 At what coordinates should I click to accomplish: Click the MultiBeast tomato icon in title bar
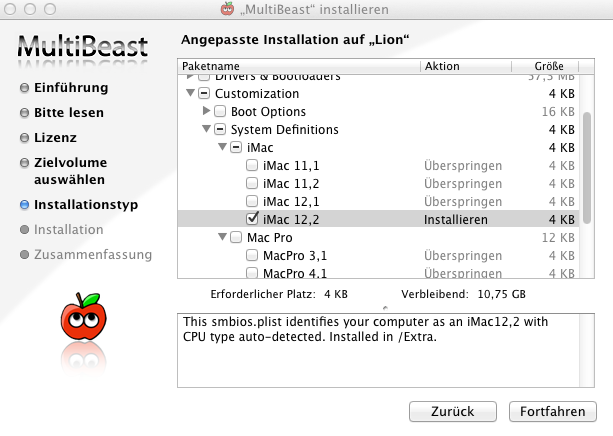pos(227,9)
